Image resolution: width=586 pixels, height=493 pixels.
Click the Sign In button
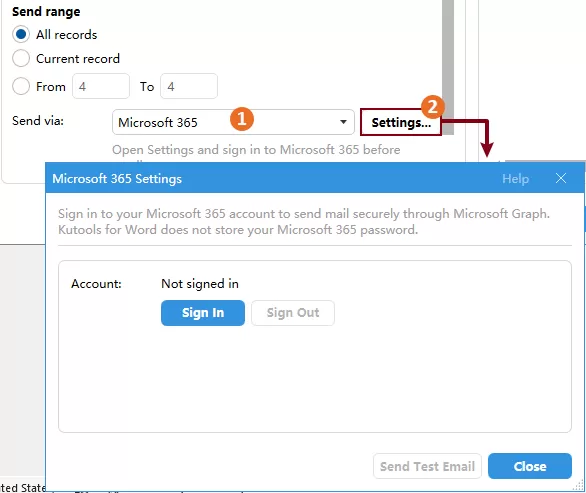click(203, 313)
